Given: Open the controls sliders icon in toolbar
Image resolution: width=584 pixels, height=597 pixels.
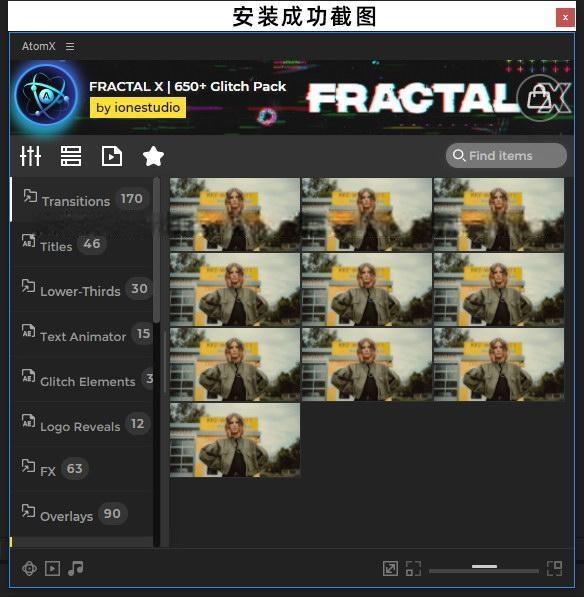Looking at the screenshot, I should [x=30, y=156].
